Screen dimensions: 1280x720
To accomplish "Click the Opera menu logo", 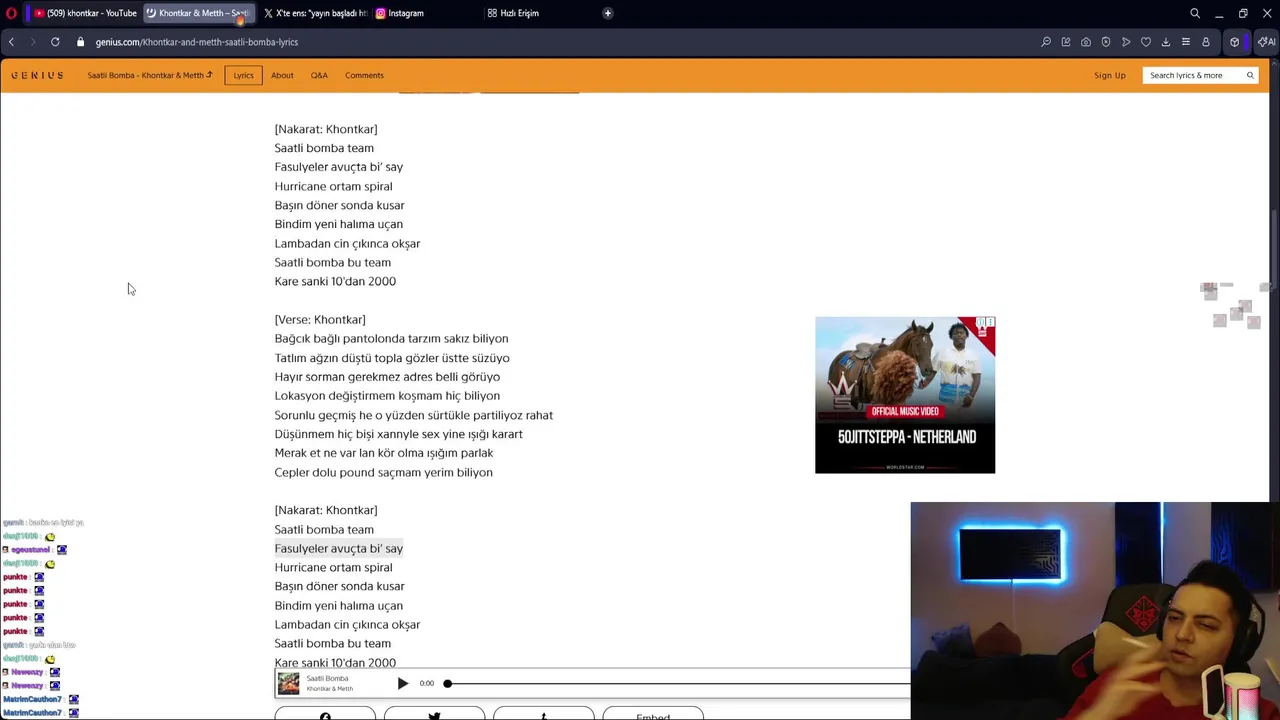I will click(11, 13).
